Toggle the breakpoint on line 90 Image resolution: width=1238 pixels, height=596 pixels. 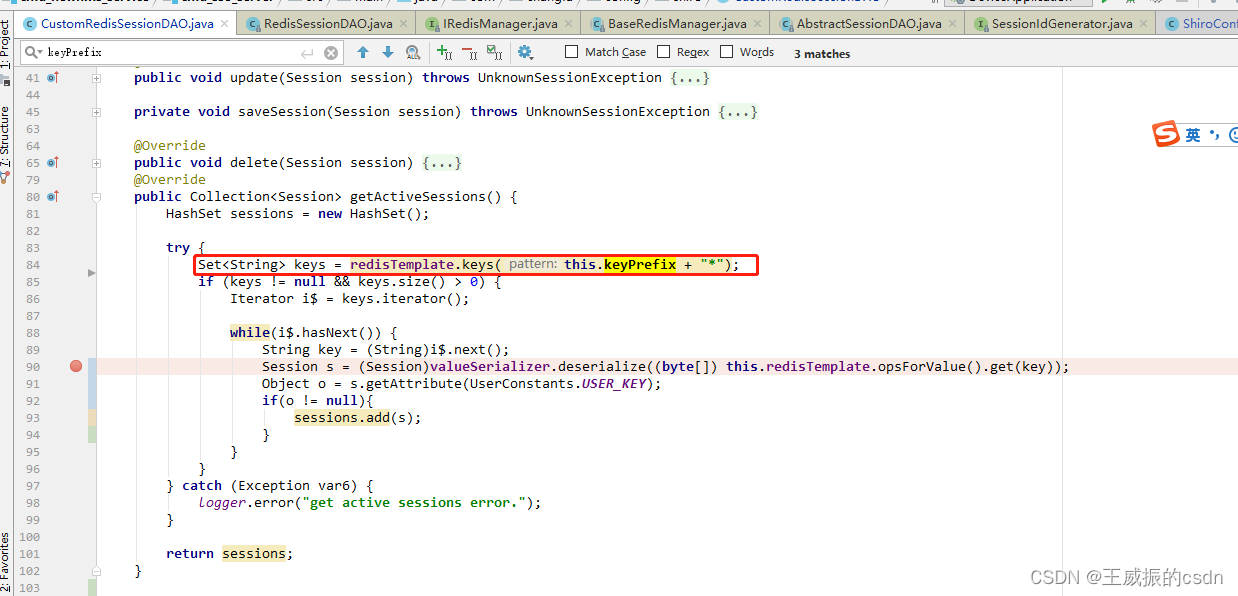click(76, 366)
